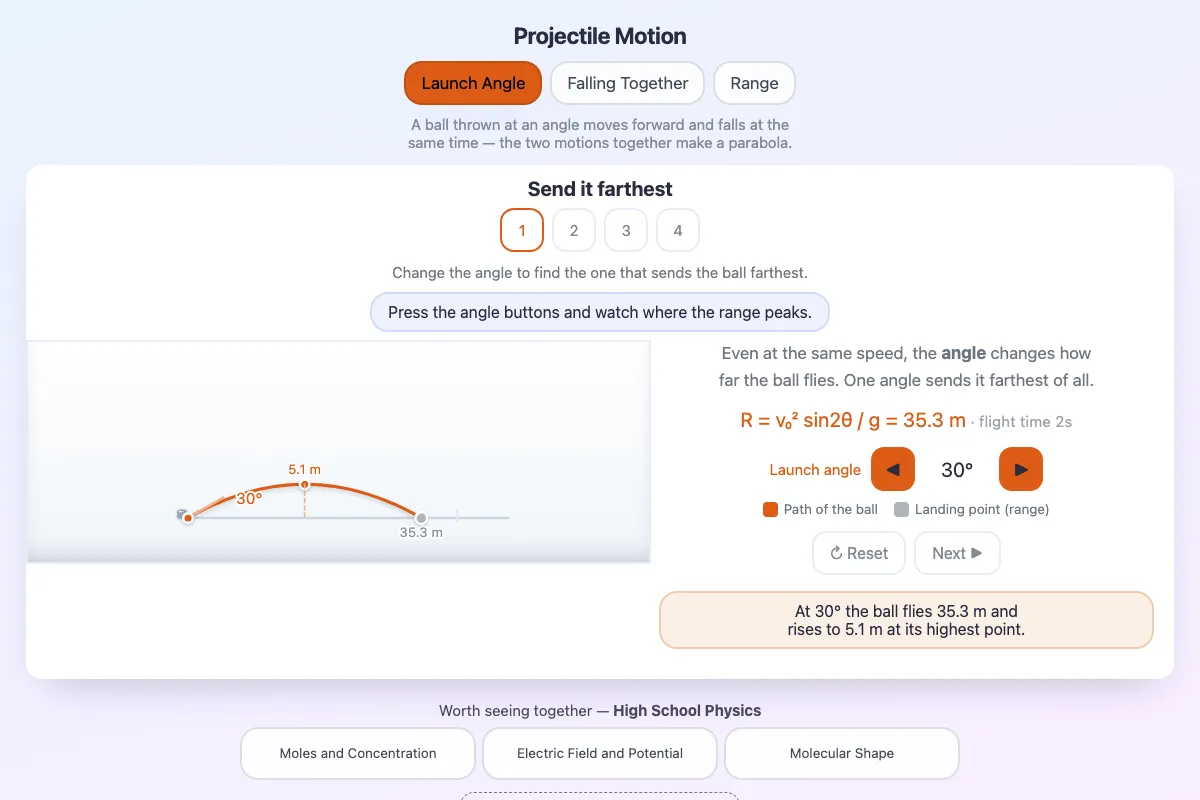
Task: Click the peak height marker on trajectory
Action: [x=305, y=485]
